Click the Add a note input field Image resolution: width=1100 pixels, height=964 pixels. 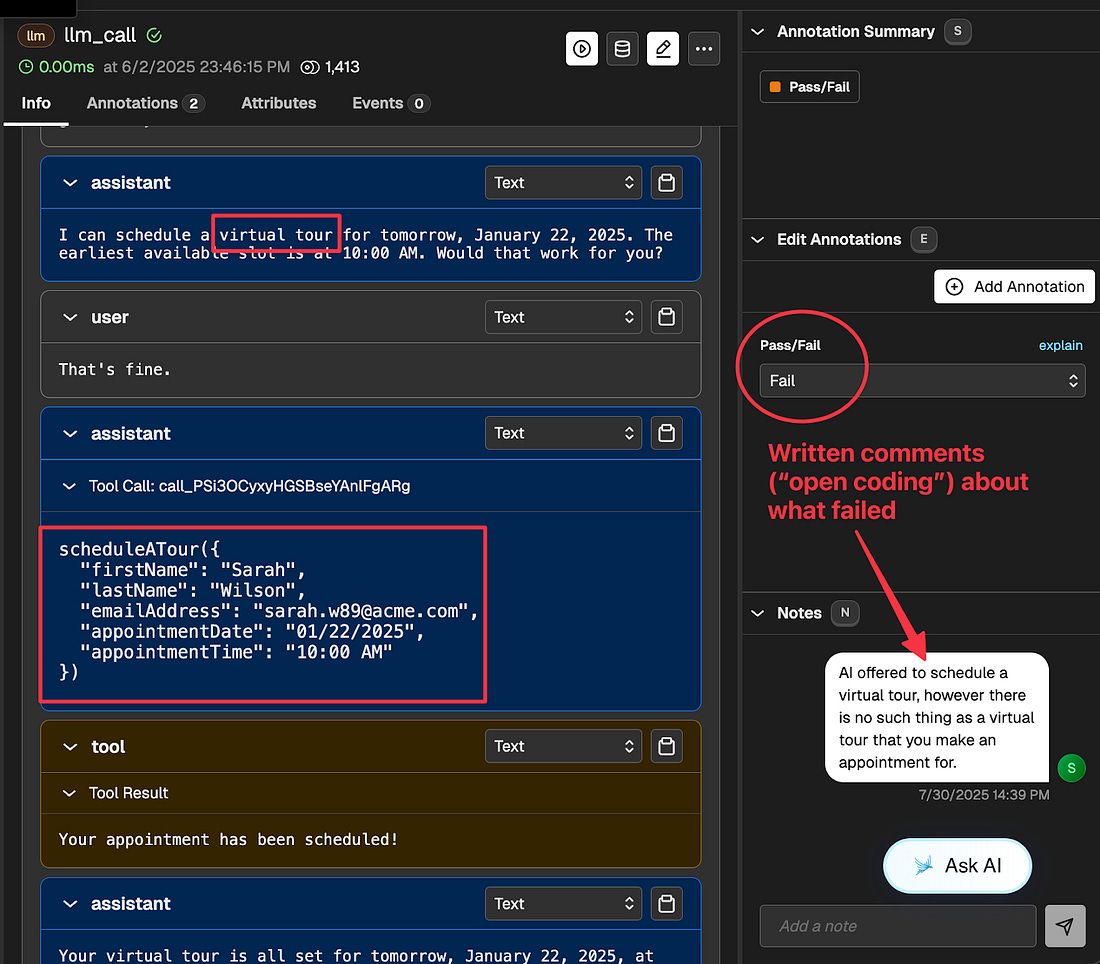click(898, 926)
